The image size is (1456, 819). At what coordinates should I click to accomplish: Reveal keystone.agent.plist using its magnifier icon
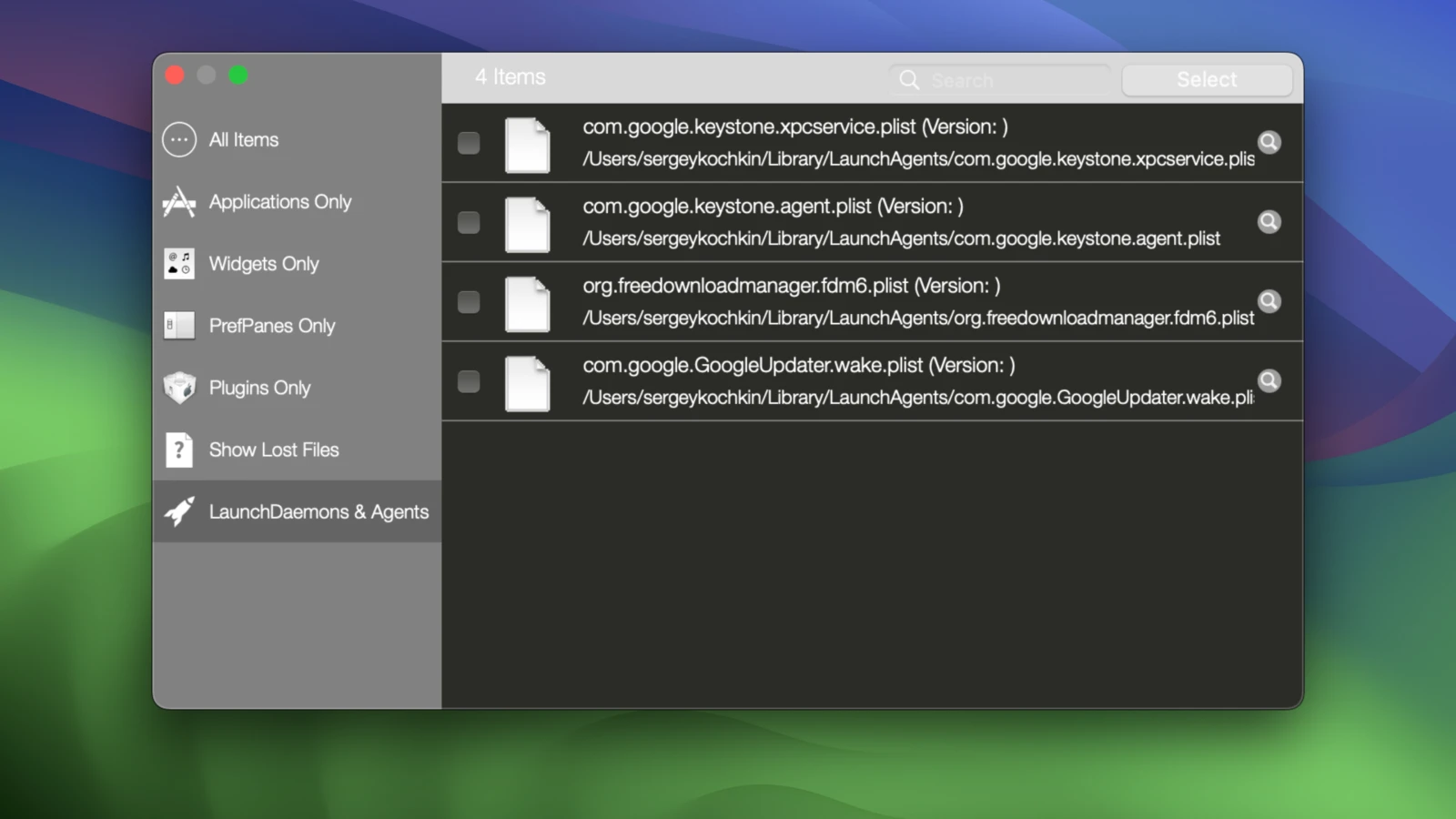tap(1269, 222)
